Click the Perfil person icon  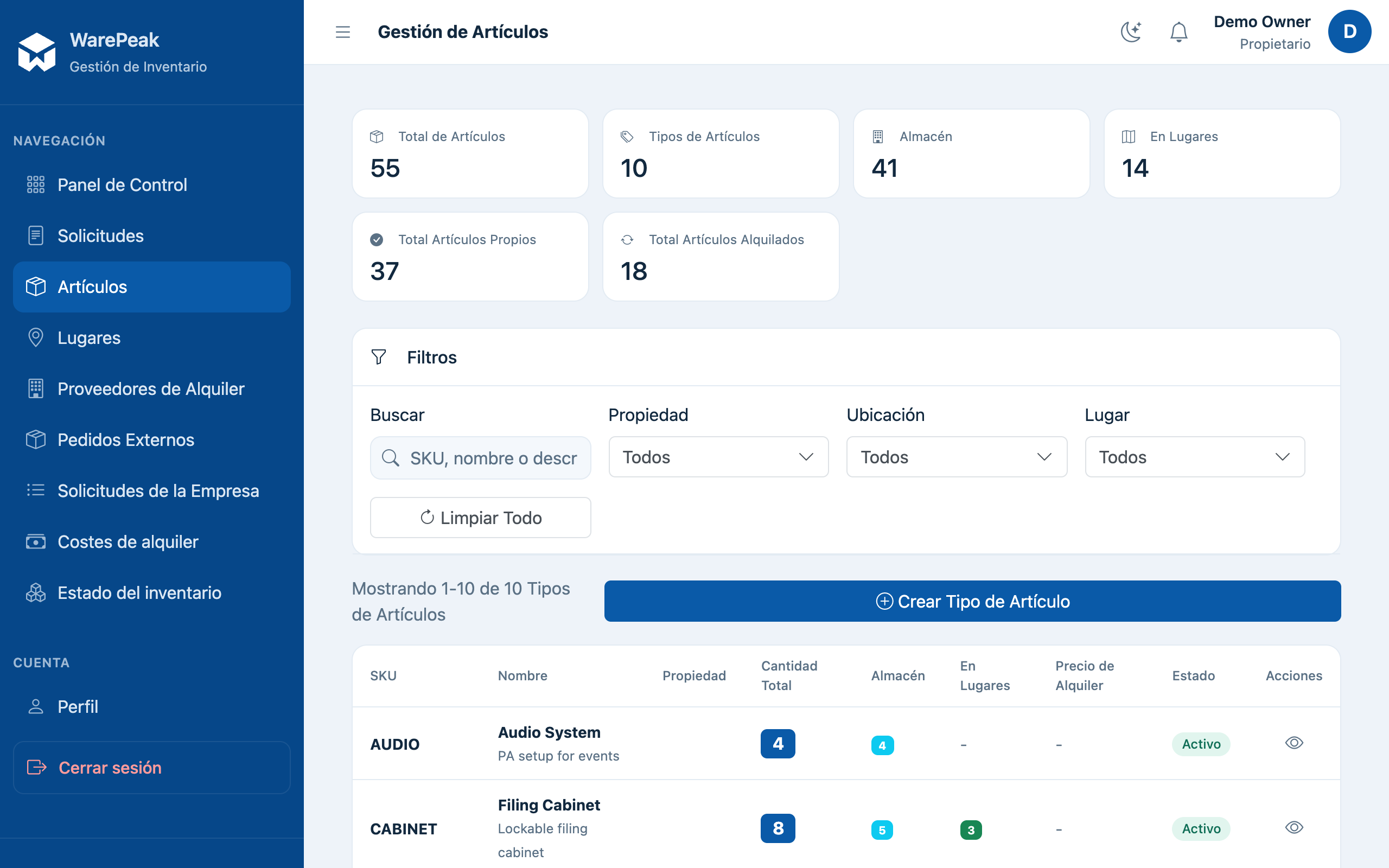(x=36, y=707)
